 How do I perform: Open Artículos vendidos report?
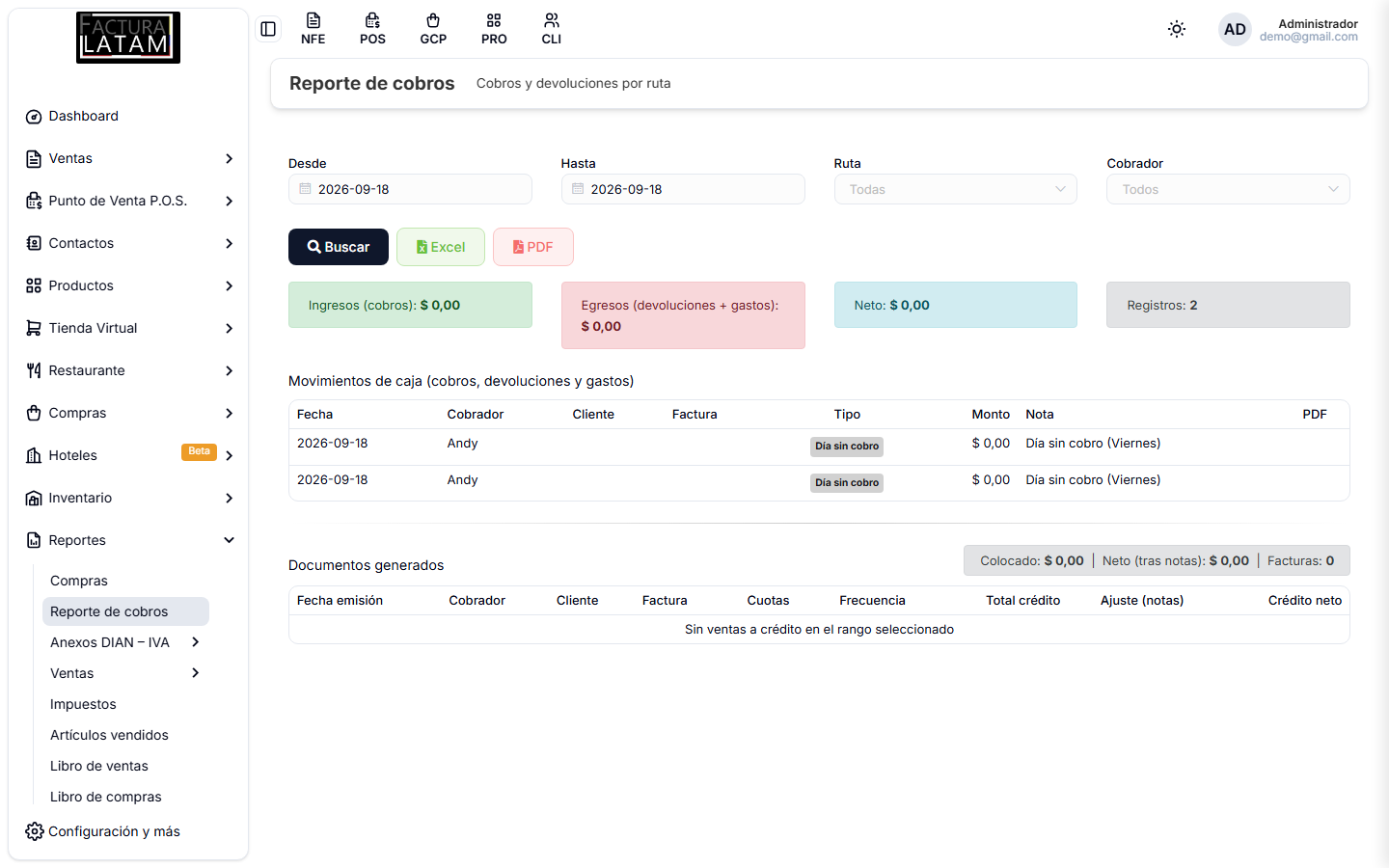[x=109, y=735]
